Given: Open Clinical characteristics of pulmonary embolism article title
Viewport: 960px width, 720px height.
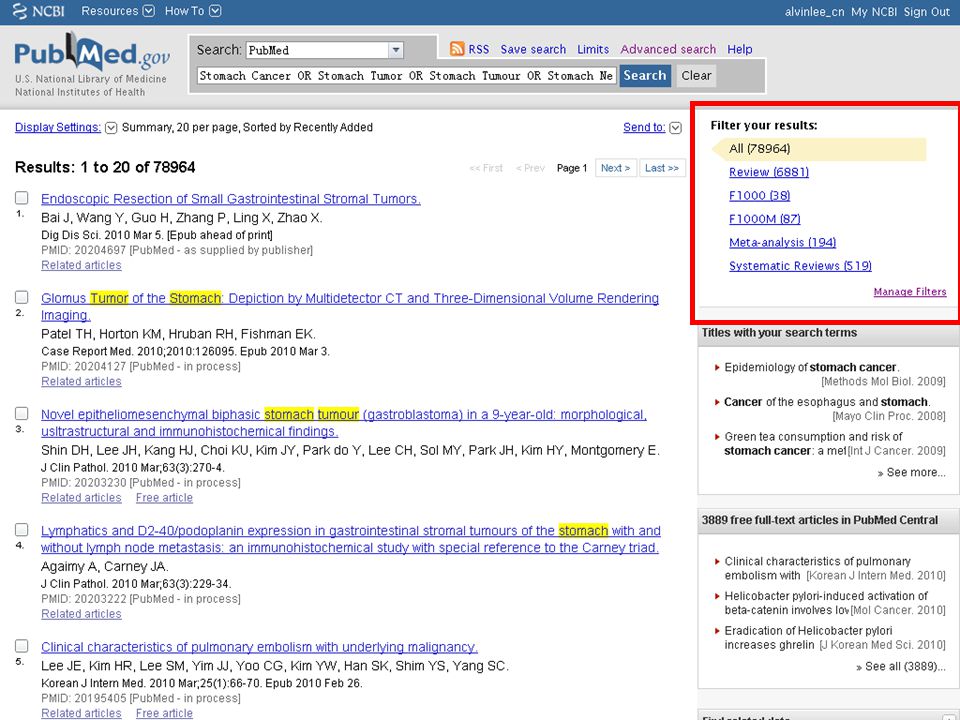Looking at the screenshot, I should (x=260, y=647).
